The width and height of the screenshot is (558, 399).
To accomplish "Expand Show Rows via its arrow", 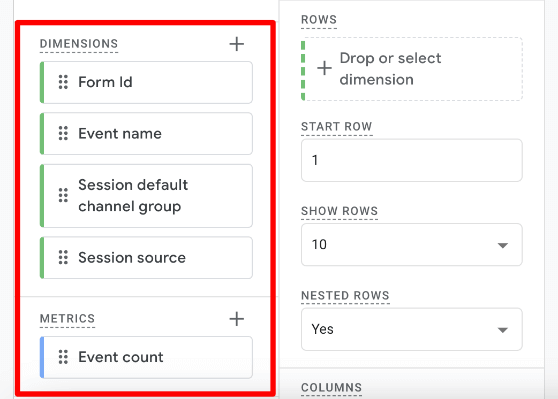I will 502,245.
